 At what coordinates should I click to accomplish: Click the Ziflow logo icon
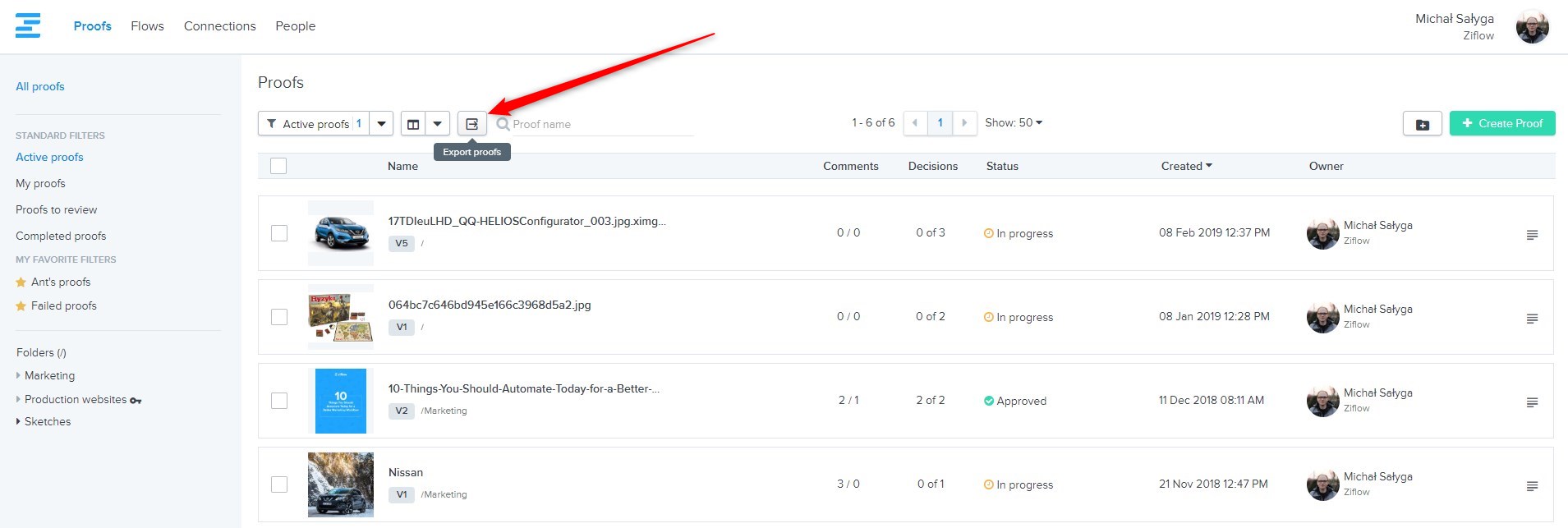point(28,25)
